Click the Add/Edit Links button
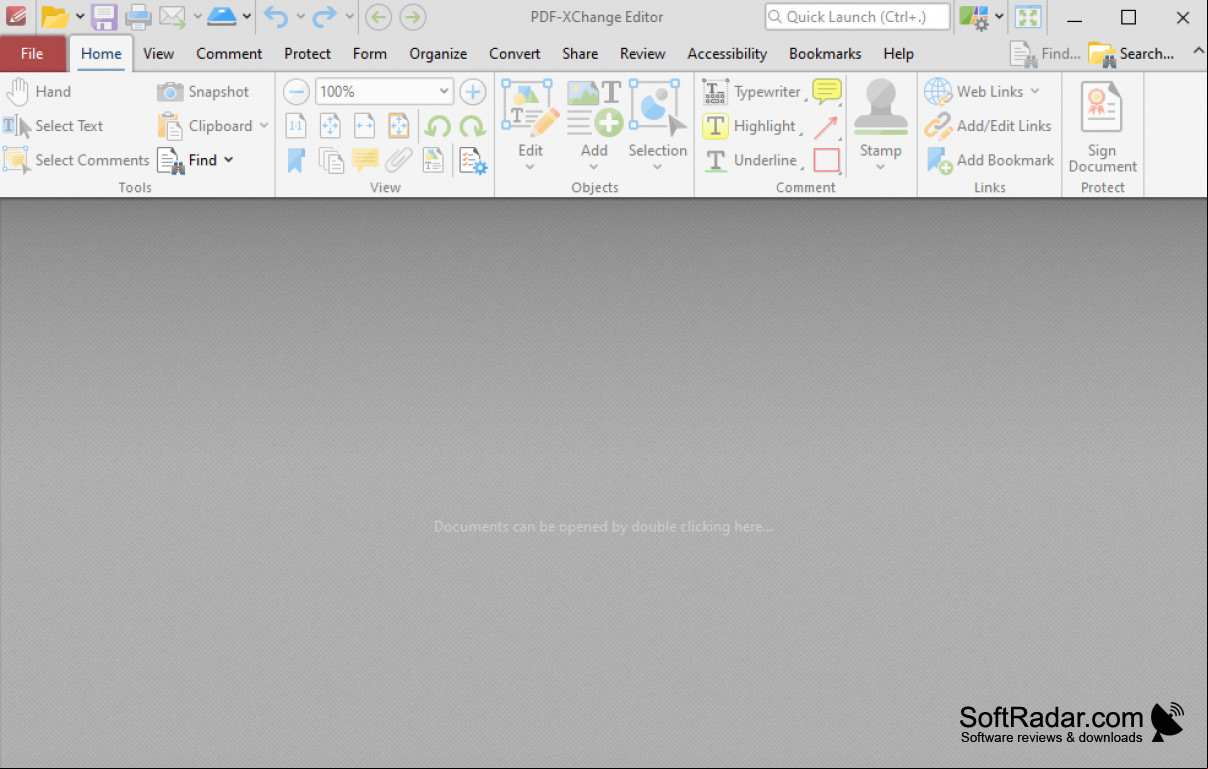The width and height of the screenshot is (1208, 769). tap(988, 126)
